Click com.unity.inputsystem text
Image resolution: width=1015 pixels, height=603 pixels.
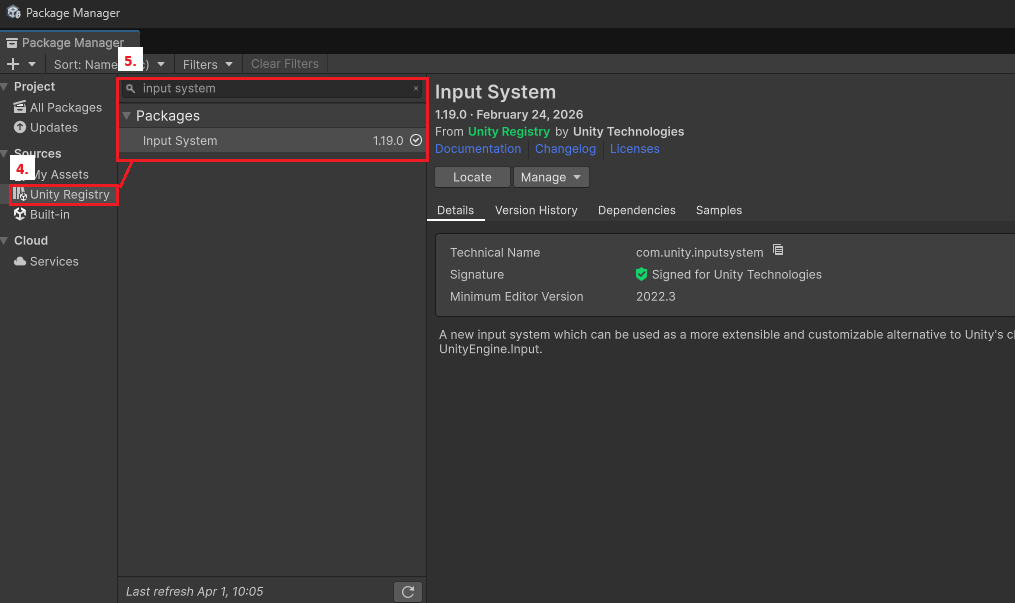[x=699, y=253]
